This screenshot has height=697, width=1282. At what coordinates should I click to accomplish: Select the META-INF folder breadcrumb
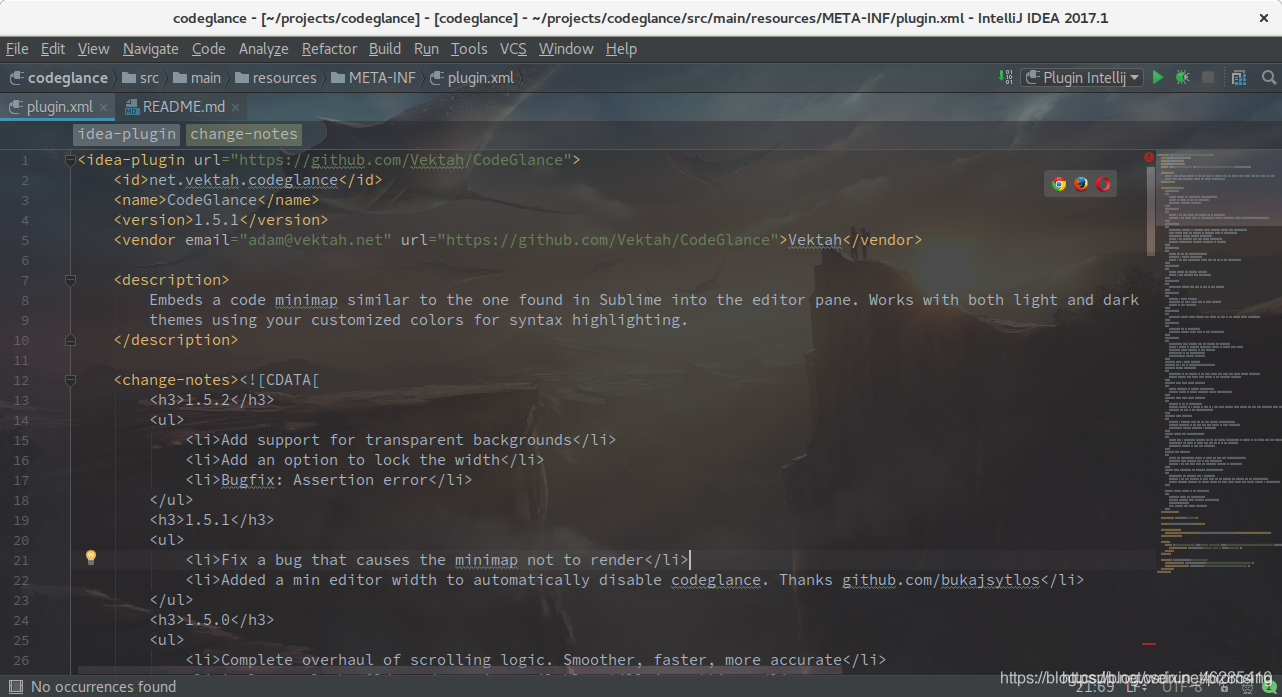373,77
